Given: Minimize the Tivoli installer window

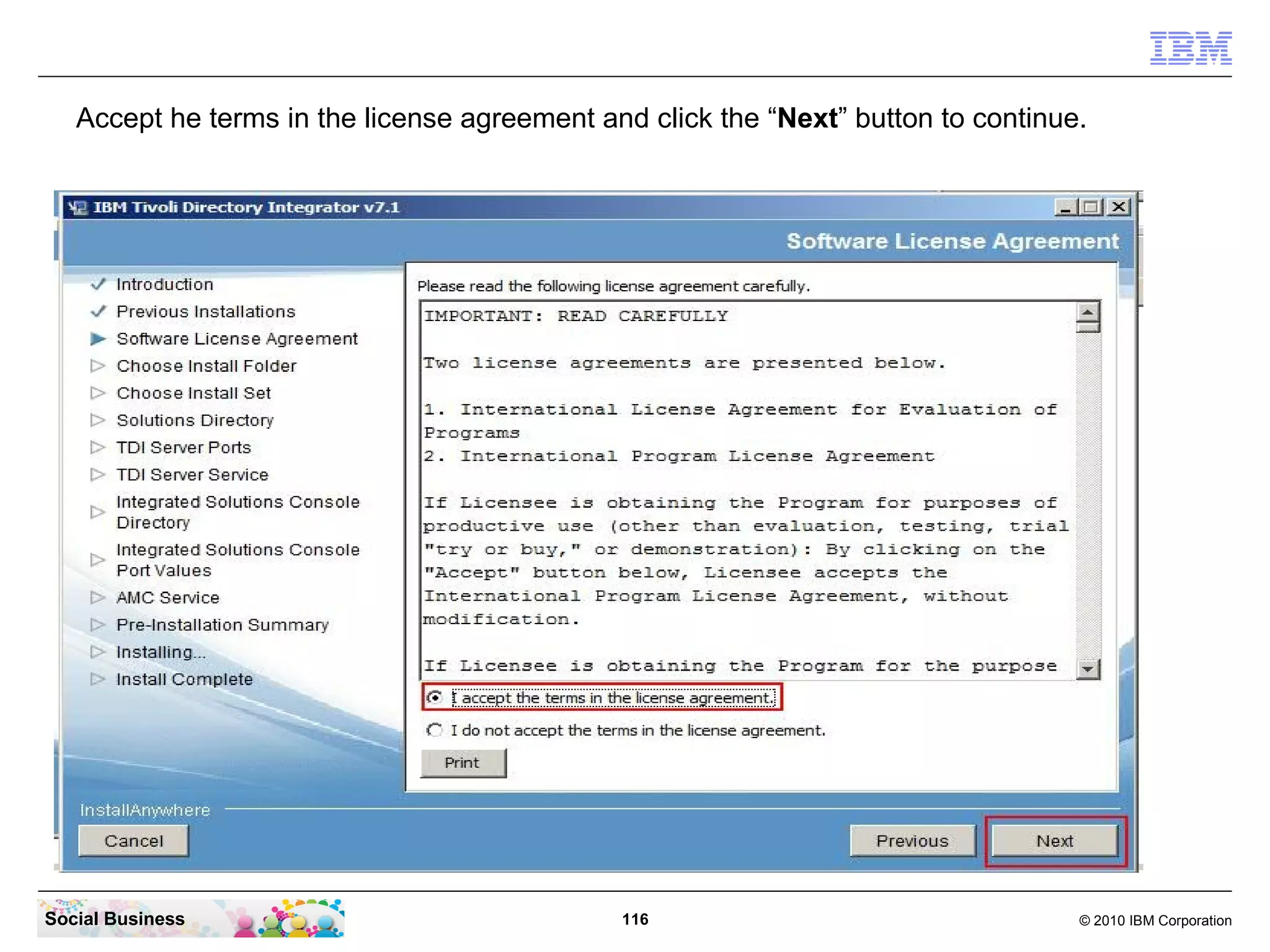Looking at the screenshot, I should [1065, 207].
